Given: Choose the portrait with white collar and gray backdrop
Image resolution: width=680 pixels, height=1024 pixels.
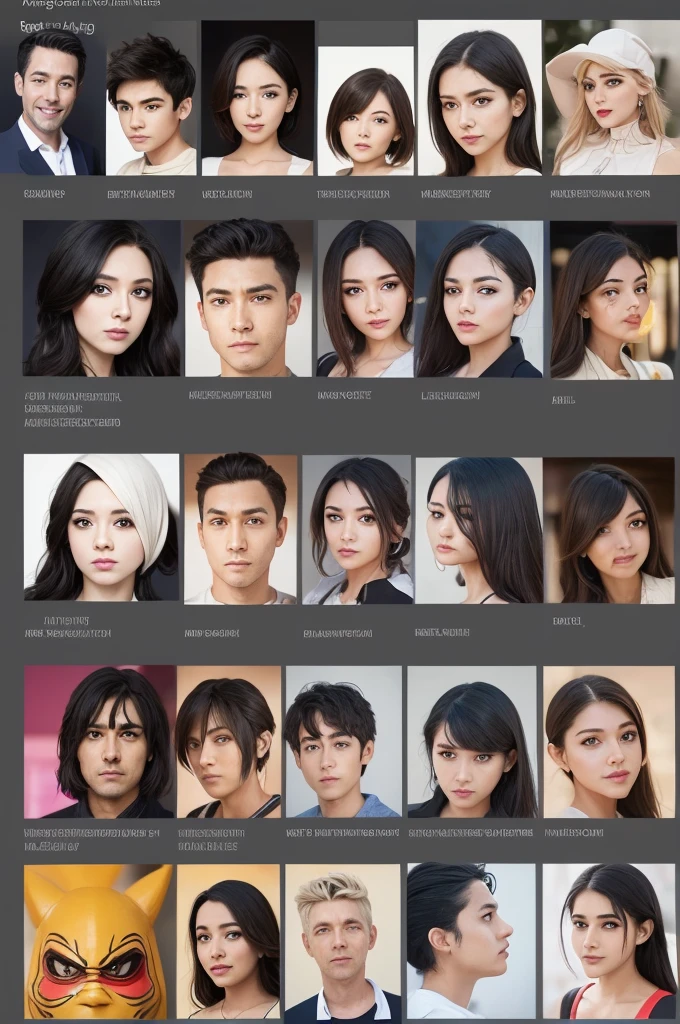Looking at the screenshot, I should pyautogui.click(x=366, y=298).
